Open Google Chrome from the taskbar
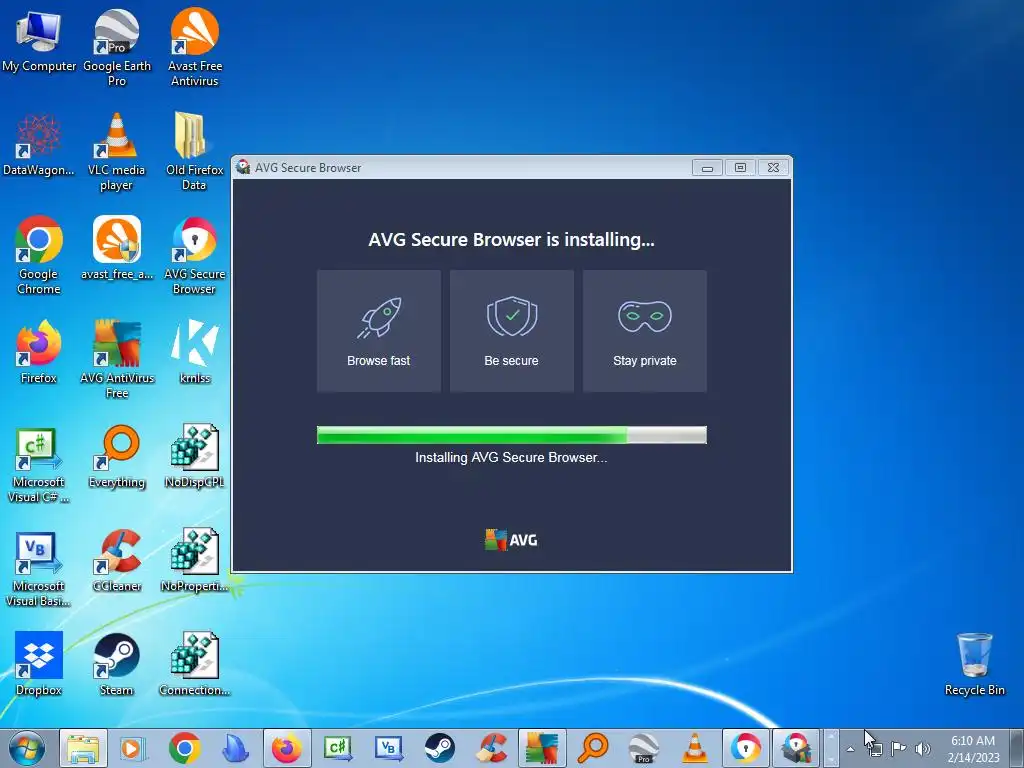The width and height of the screenshot is (1024, 768). tap(184, 748)
